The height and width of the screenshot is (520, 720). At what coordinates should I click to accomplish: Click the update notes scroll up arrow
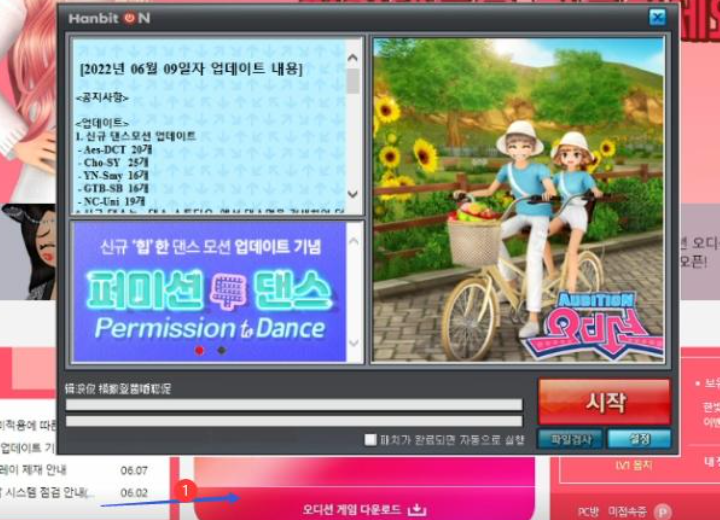[353, 58]
